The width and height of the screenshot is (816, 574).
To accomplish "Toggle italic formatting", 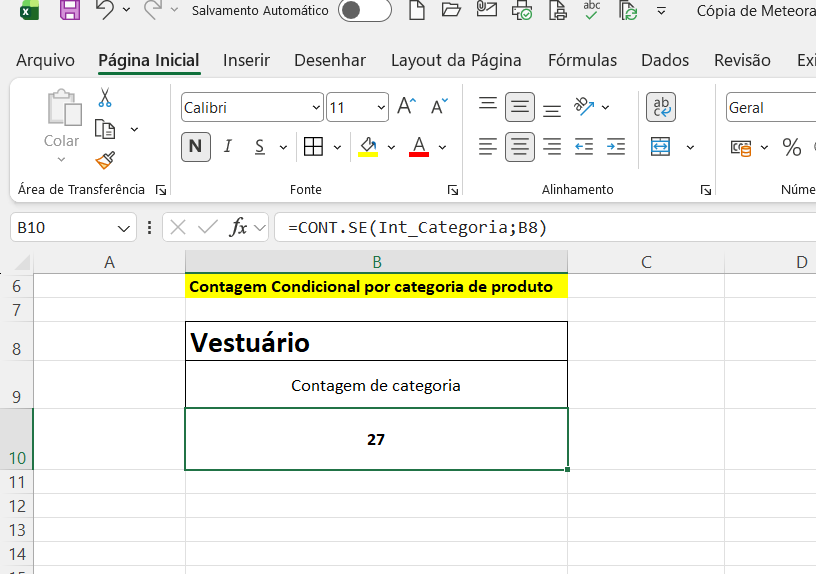I will point(227,147).
